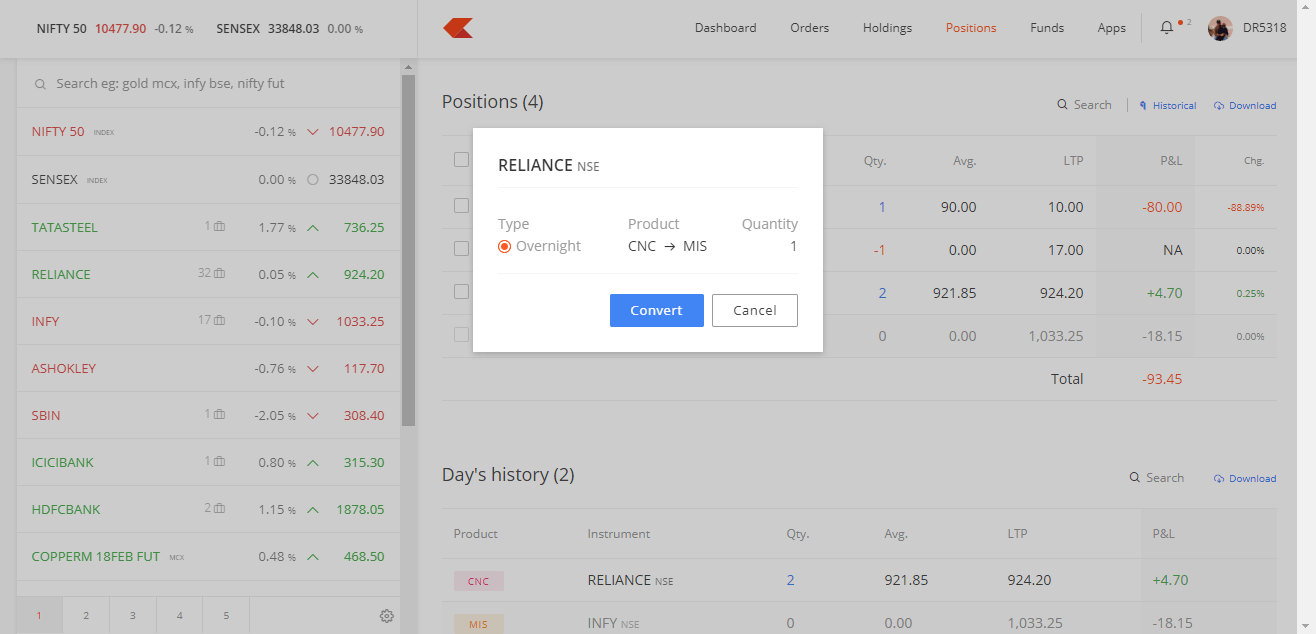Click the ASHOKLEY down-arrow indicator
Image resolution: width=1316 pixels, height=634 pixels.
click(313, 369)
